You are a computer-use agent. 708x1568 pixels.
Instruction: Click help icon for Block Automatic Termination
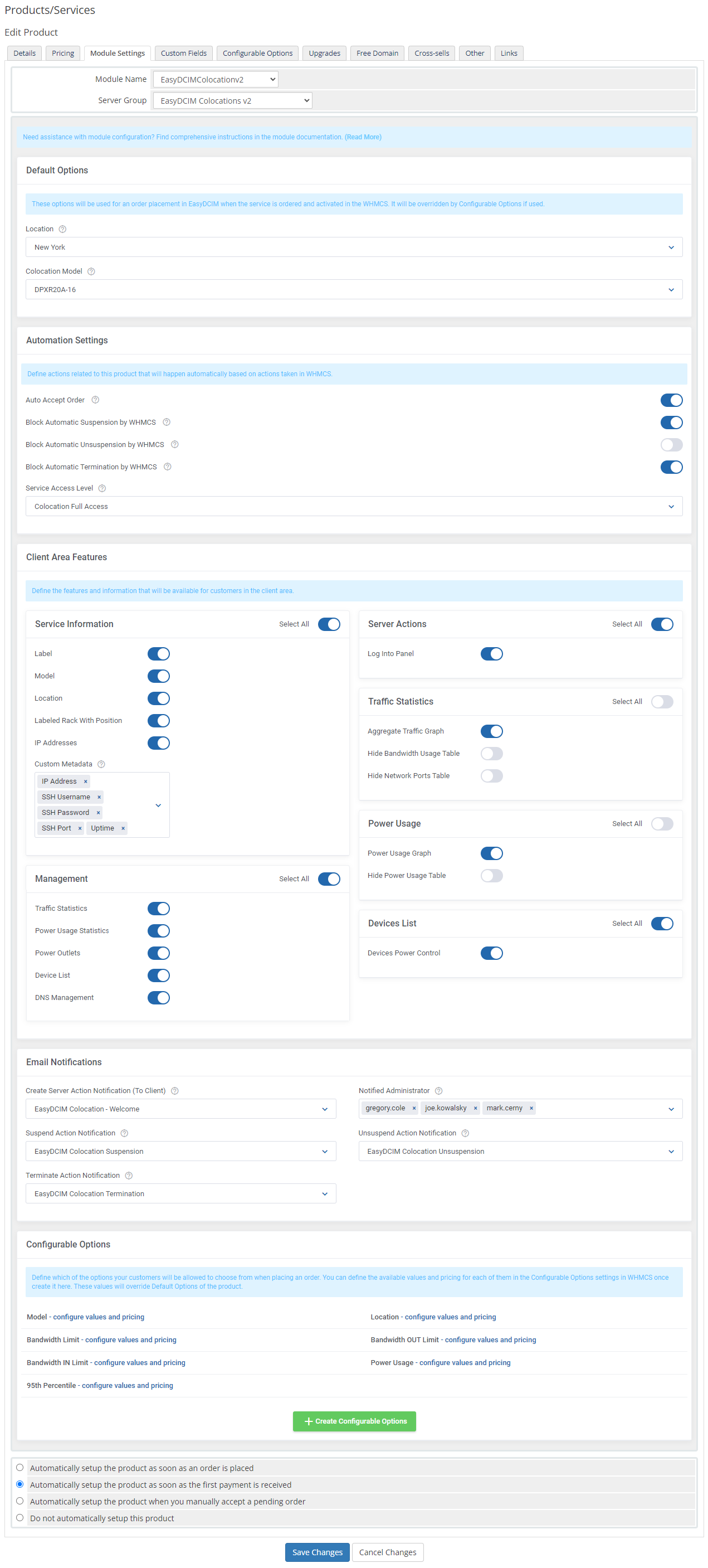click(x=168, y=467)
